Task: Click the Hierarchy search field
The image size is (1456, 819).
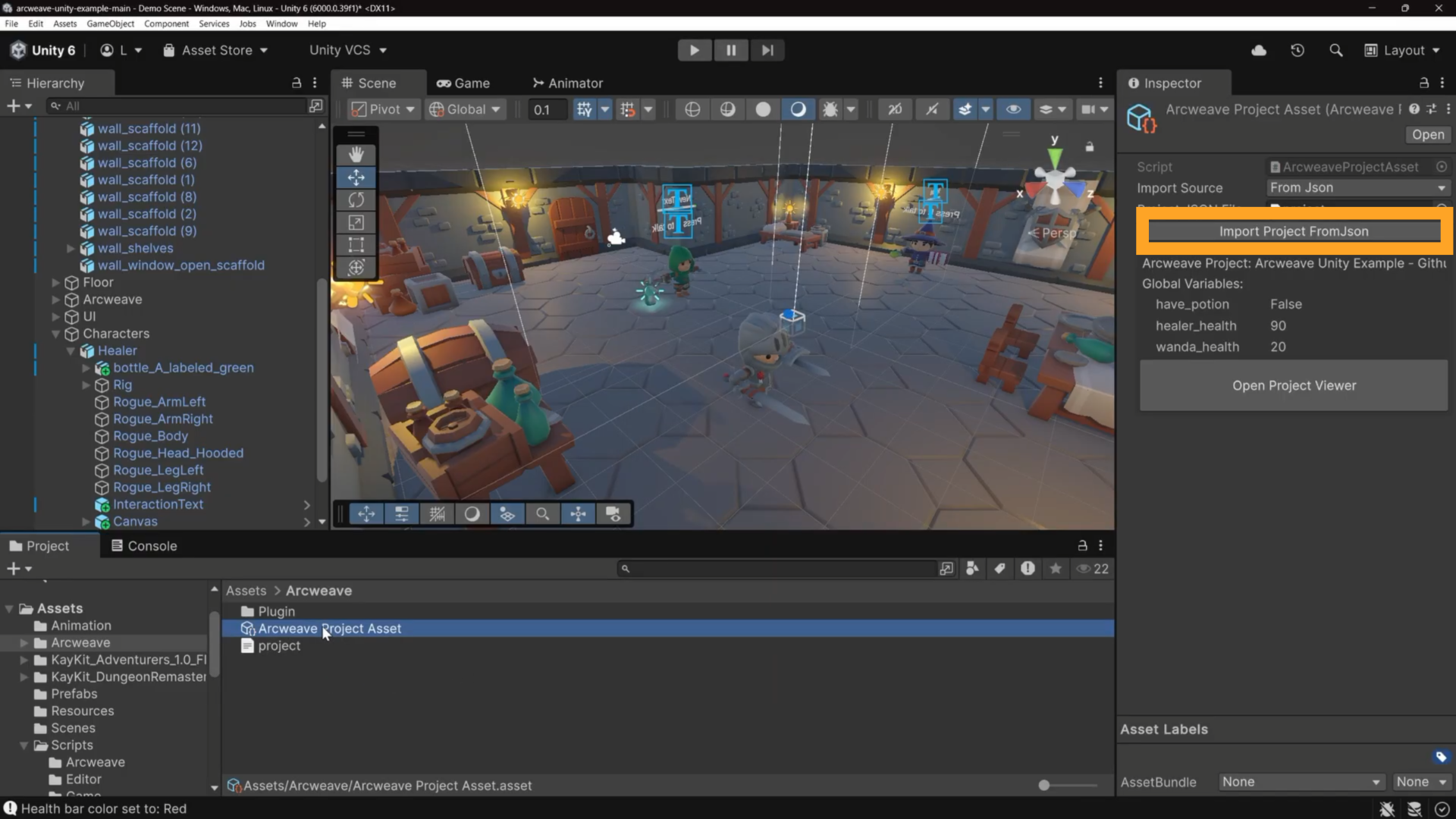Action: point(176,105)
